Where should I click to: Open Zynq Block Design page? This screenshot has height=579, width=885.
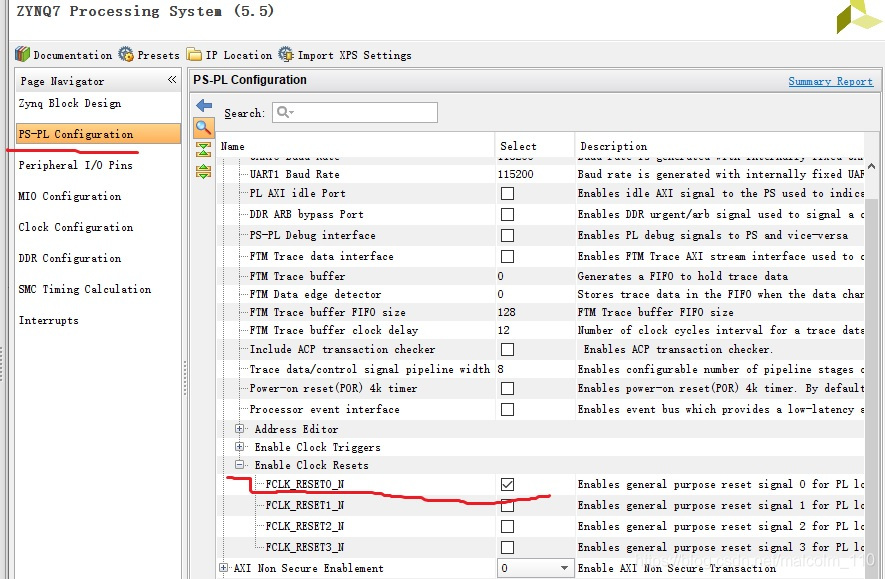[69, 103]
